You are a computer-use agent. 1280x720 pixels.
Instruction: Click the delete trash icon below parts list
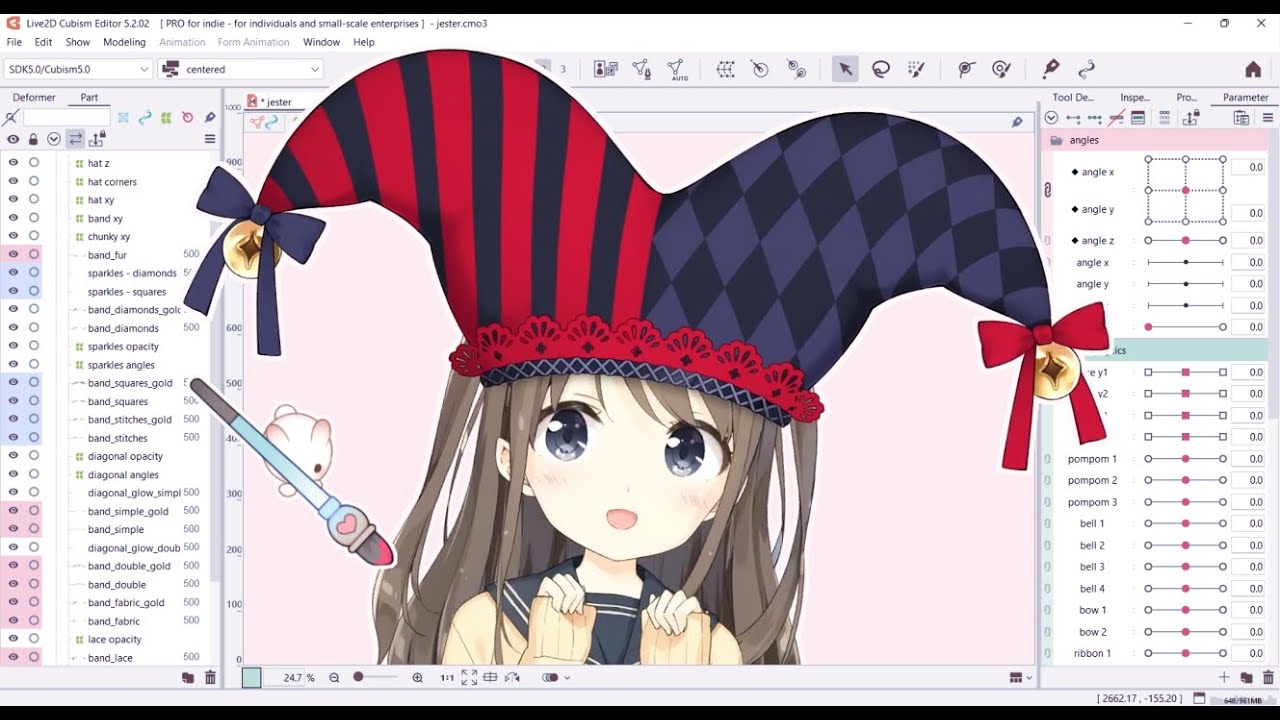click(210, 678)
